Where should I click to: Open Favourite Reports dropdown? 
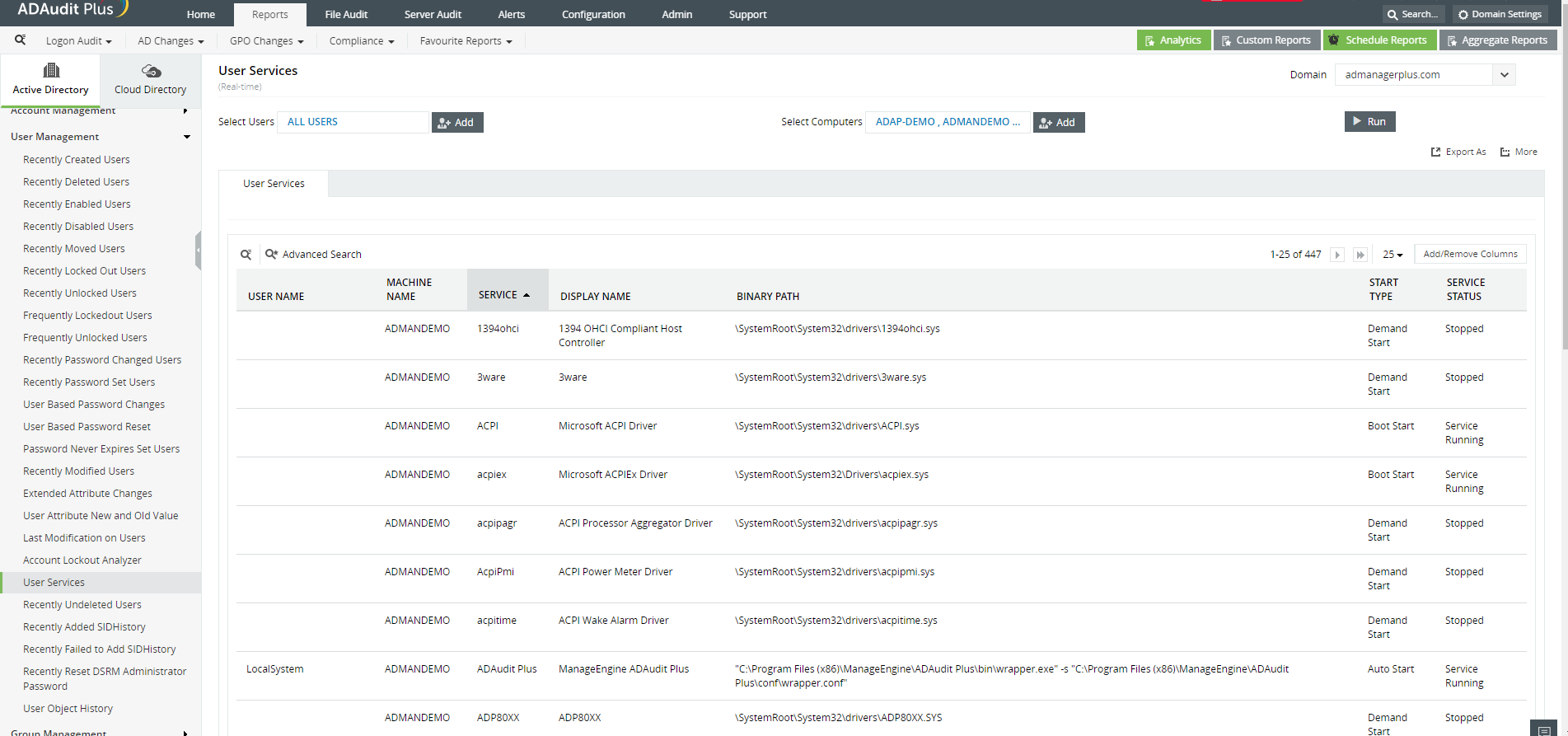[x=466, y=40]
